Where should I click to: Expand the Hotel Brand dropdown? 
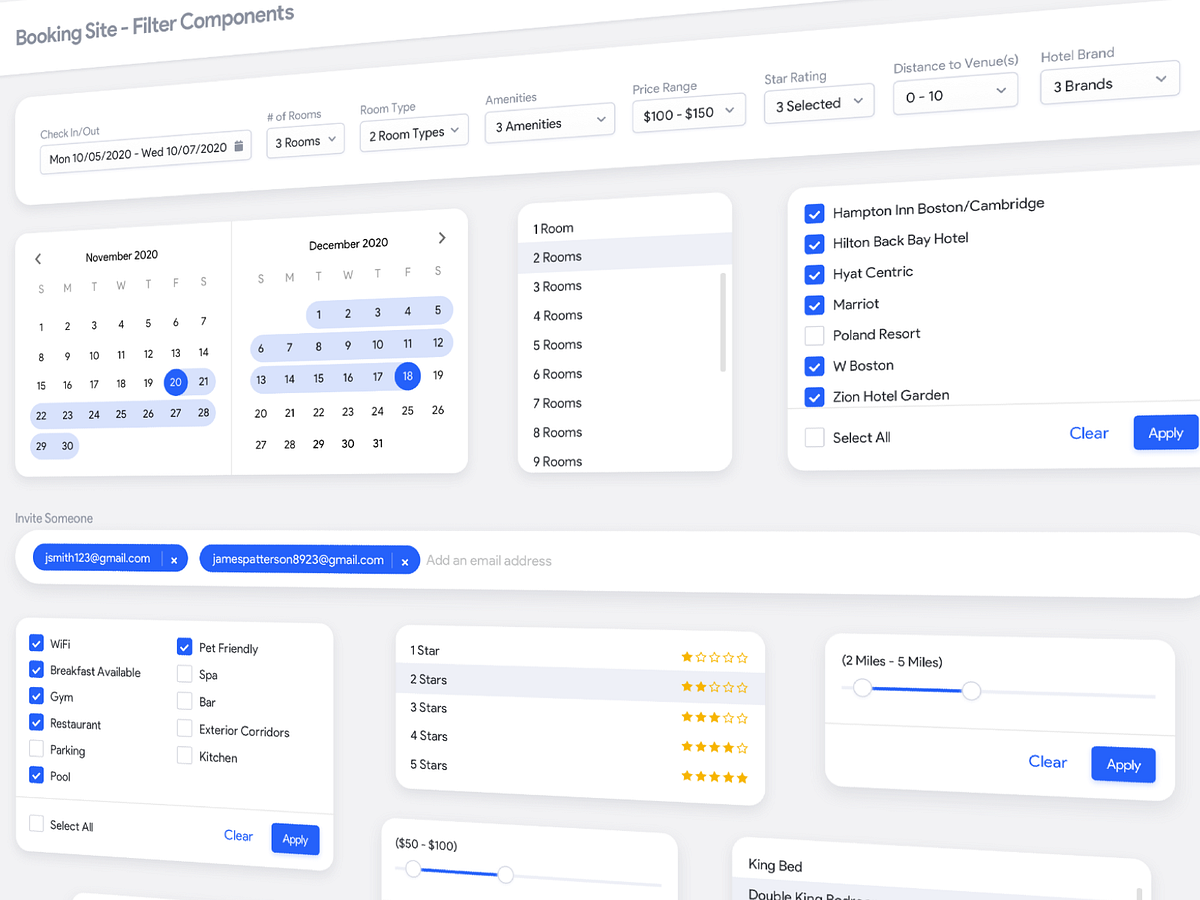click(1110, 83)
